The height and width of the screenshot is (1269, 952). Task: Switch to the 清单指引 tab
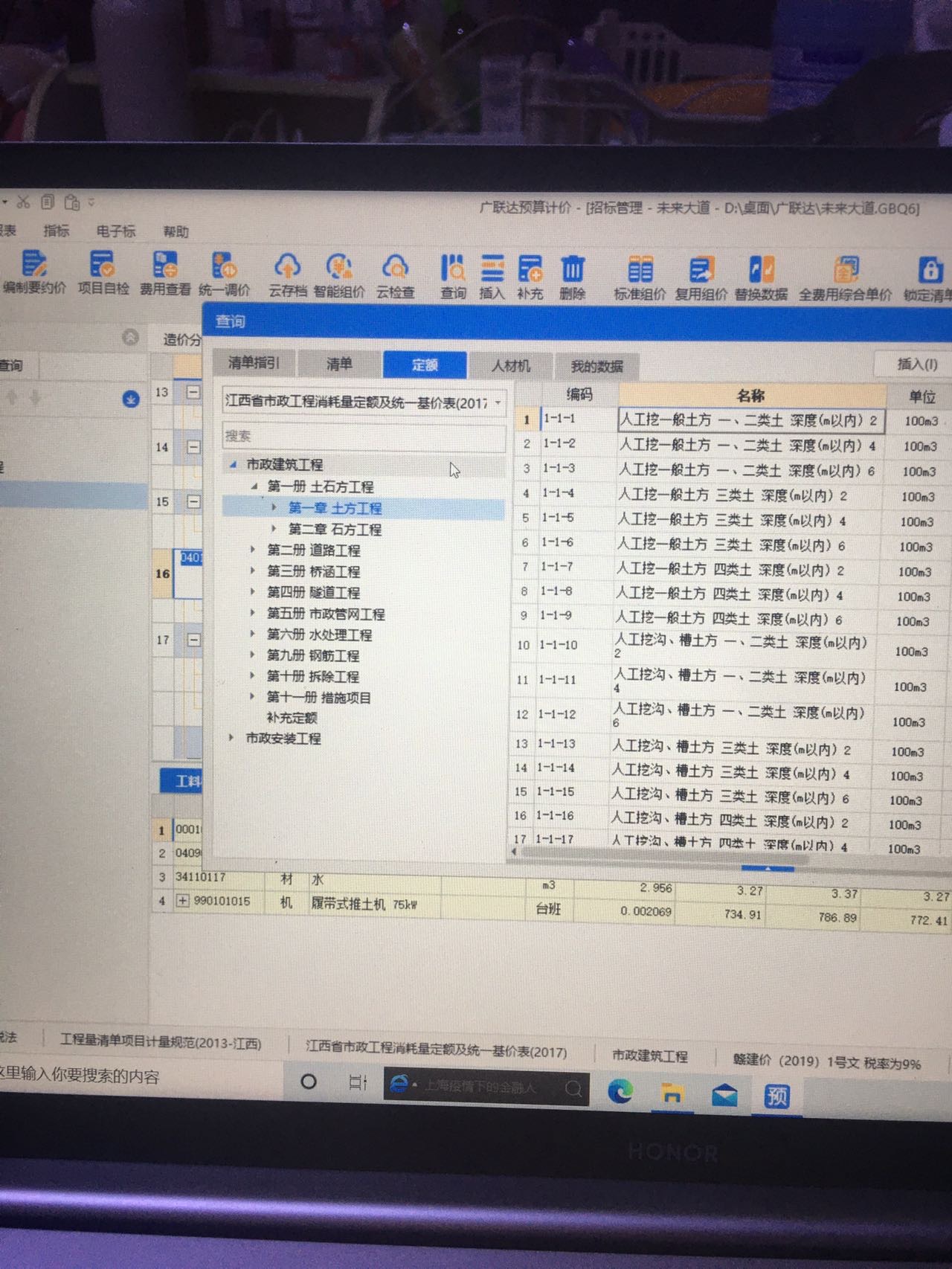254,362
